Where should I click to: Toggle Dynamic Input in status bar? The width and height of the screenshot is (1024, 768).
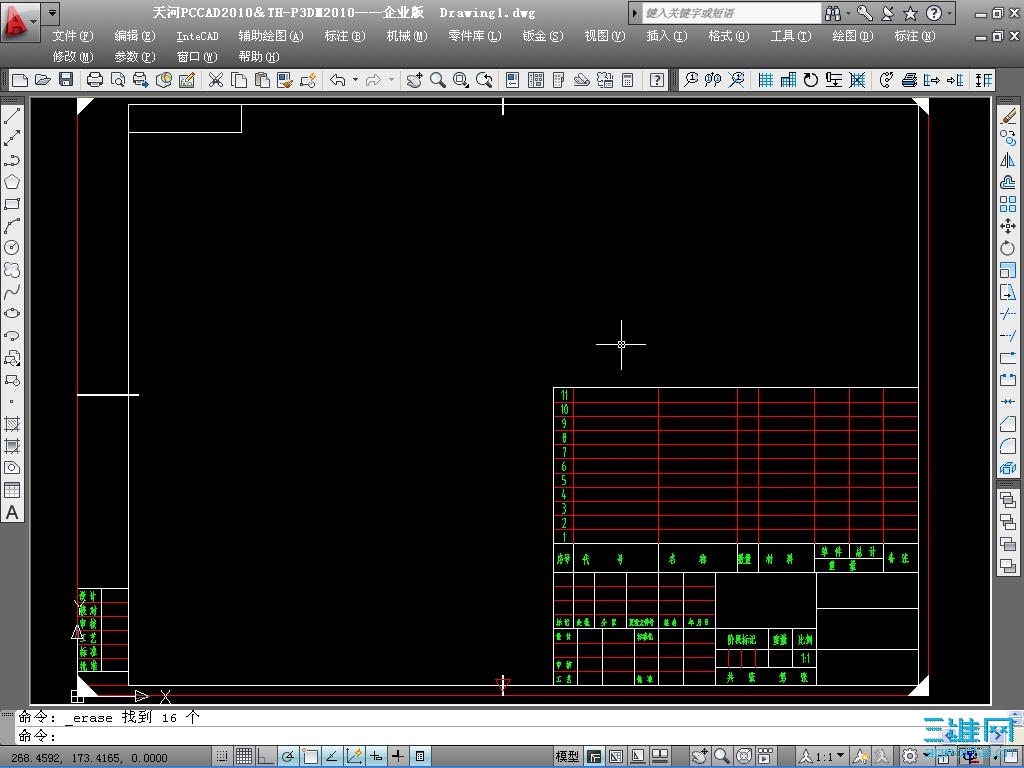pyautogui.click(x=376, y=756)
